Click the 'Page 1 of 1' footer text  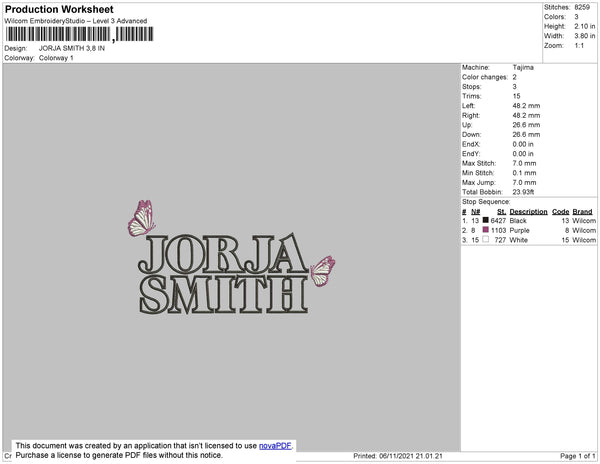(x=578, y=456)
